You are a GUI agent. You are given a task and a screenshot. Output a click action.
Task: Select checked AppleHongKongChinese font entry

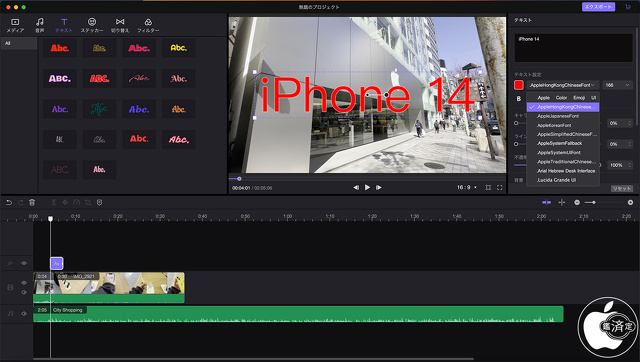point(563,107)
